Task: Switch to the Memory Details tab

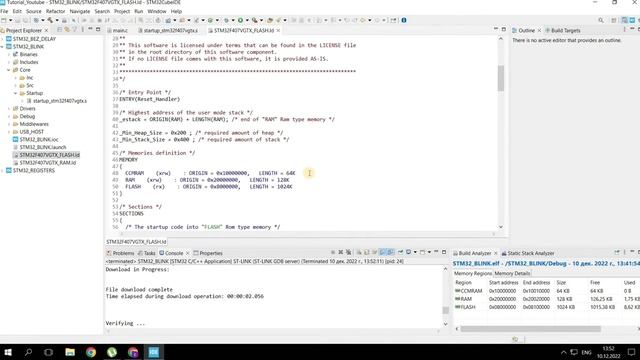Action: tap(512, 273)
